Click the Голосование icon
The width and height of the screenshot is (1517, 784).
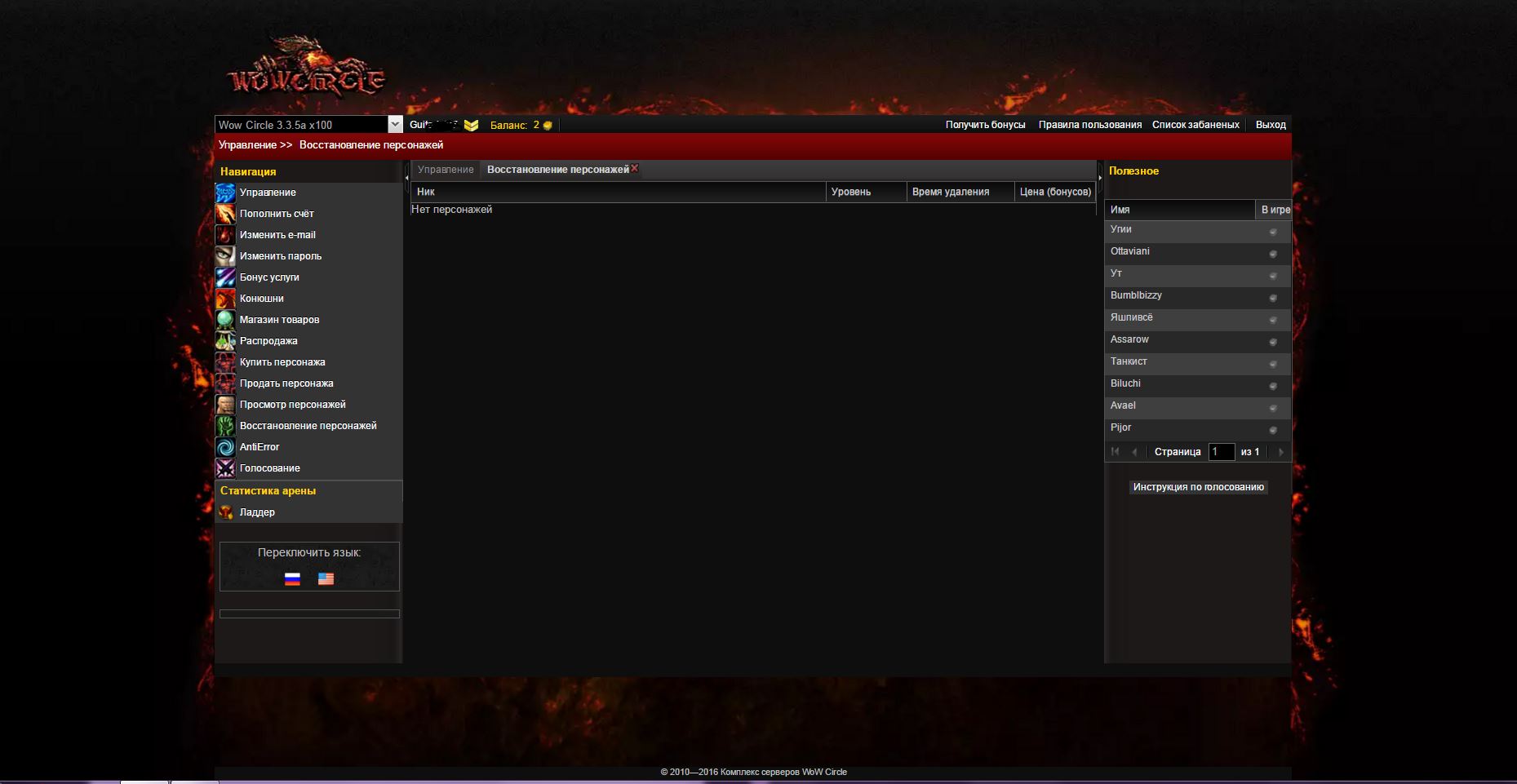[x=225, y=468]
